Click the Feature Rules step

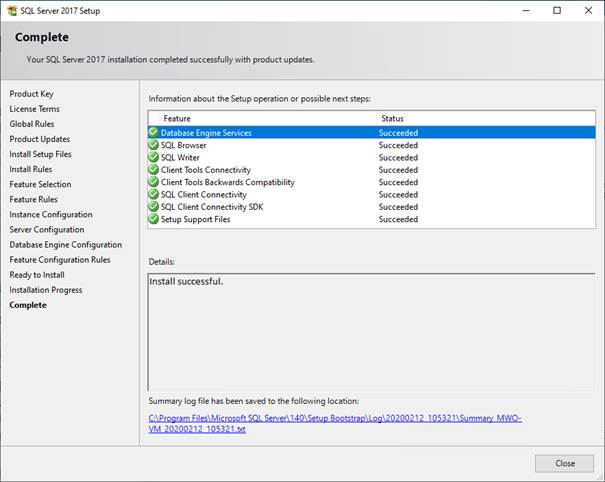tap(34, 199)
